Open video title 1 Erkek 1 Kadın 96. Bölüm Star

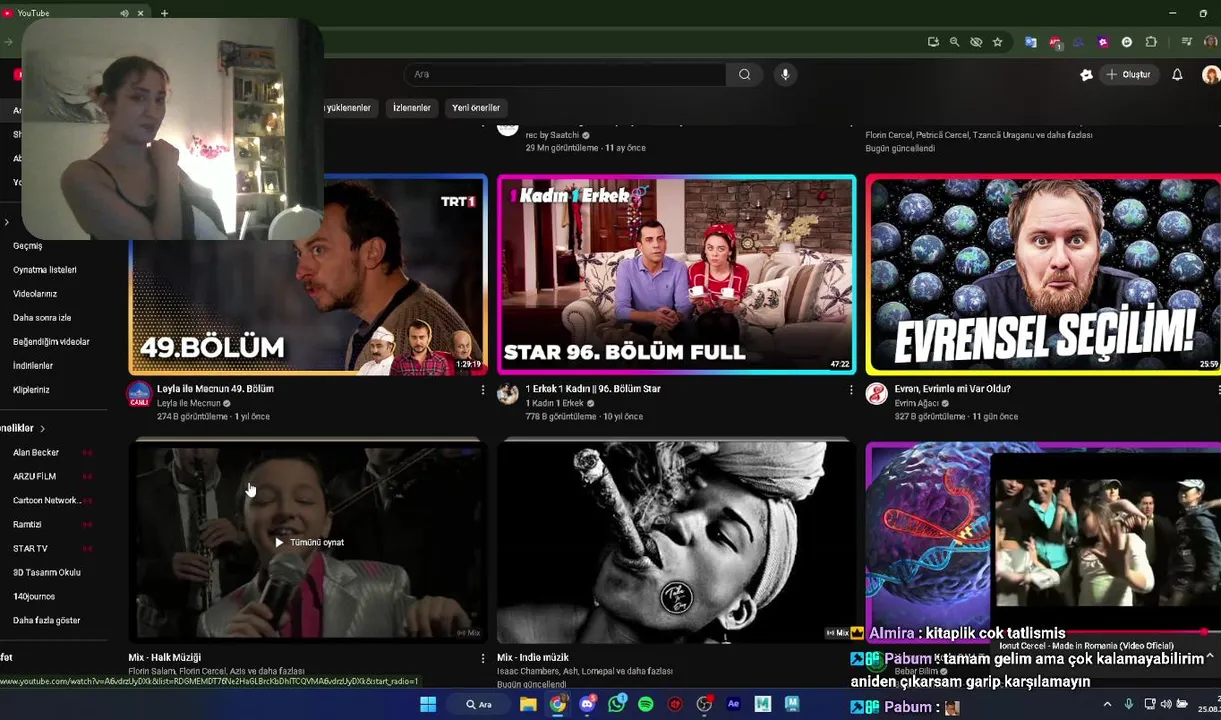tap(593, 389)
